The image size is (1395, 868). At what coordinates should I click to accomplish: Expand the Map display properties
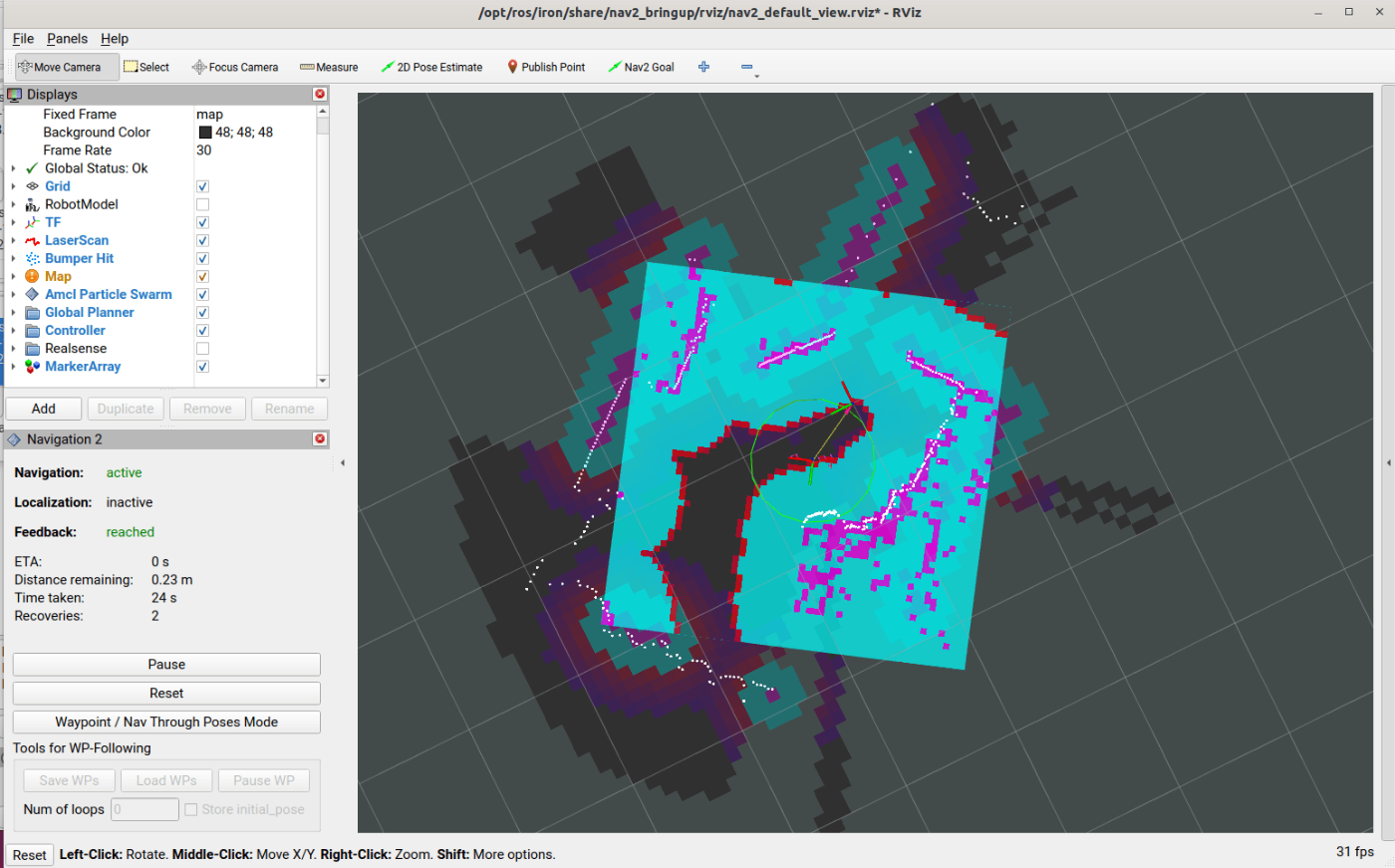point(13,276)
